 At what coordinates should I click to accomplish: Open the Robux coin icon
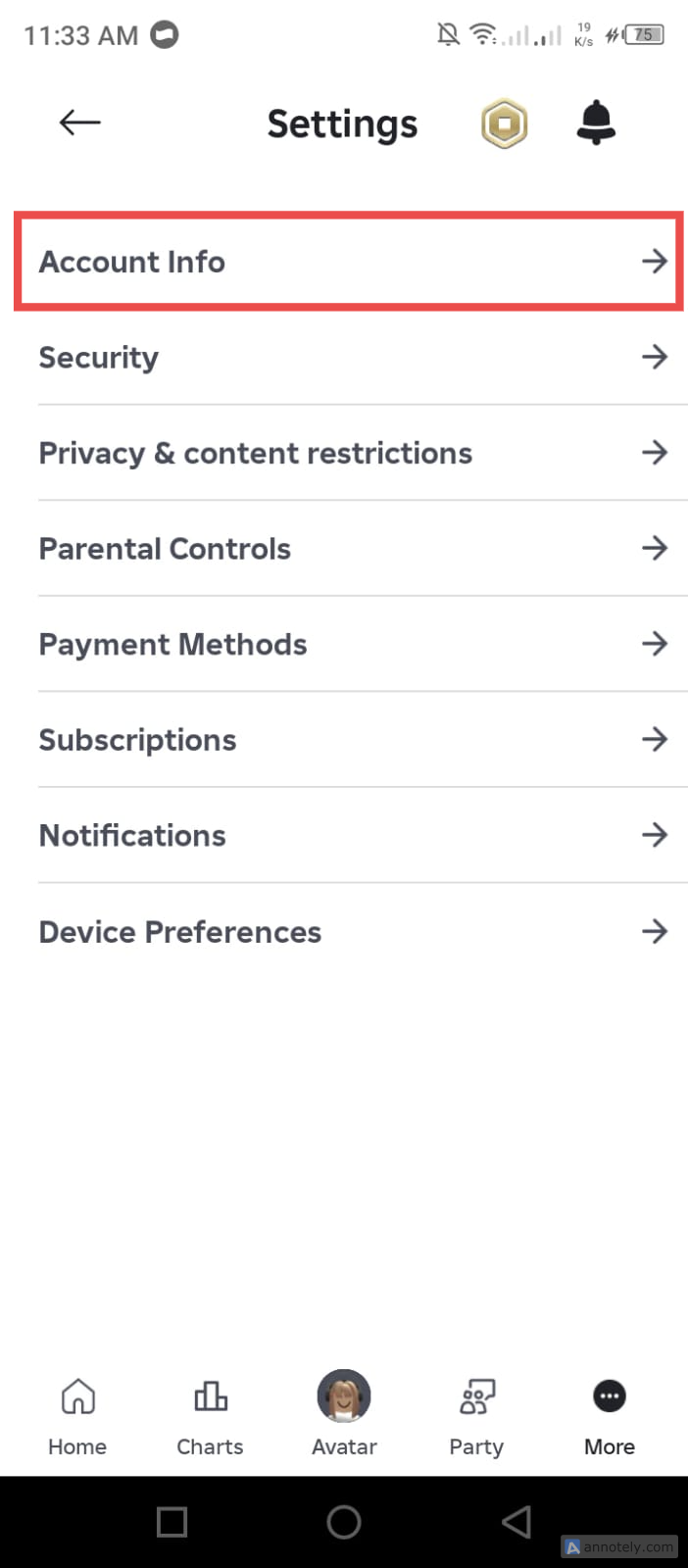[x=504, y=124]
